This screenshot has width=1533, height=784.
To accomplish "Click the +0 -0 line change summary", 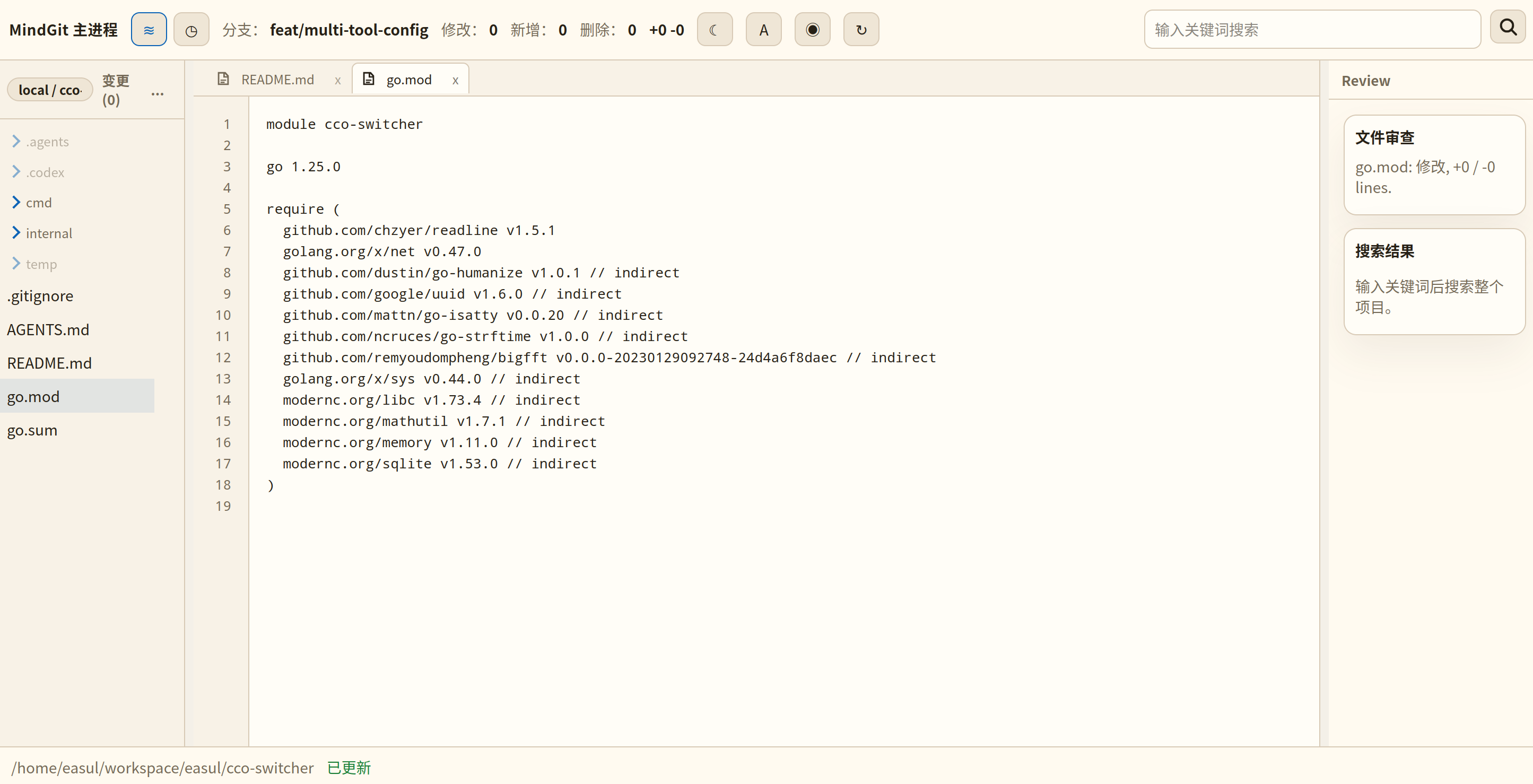I will [667, 30].
